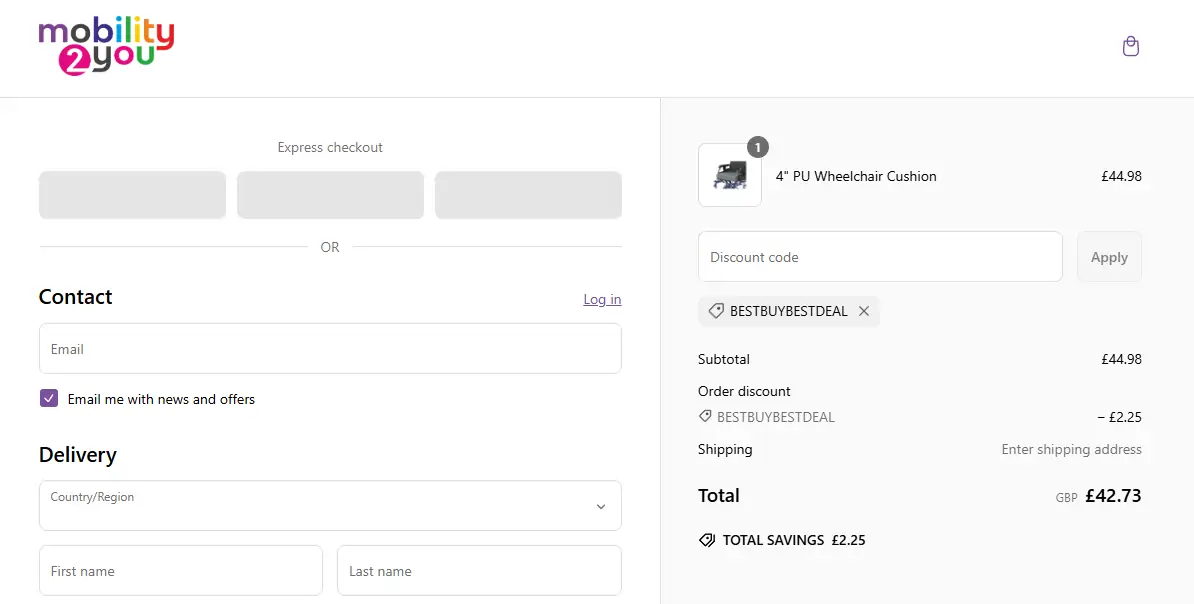
Task: Follow the Log in link
Action: (602, 299)
